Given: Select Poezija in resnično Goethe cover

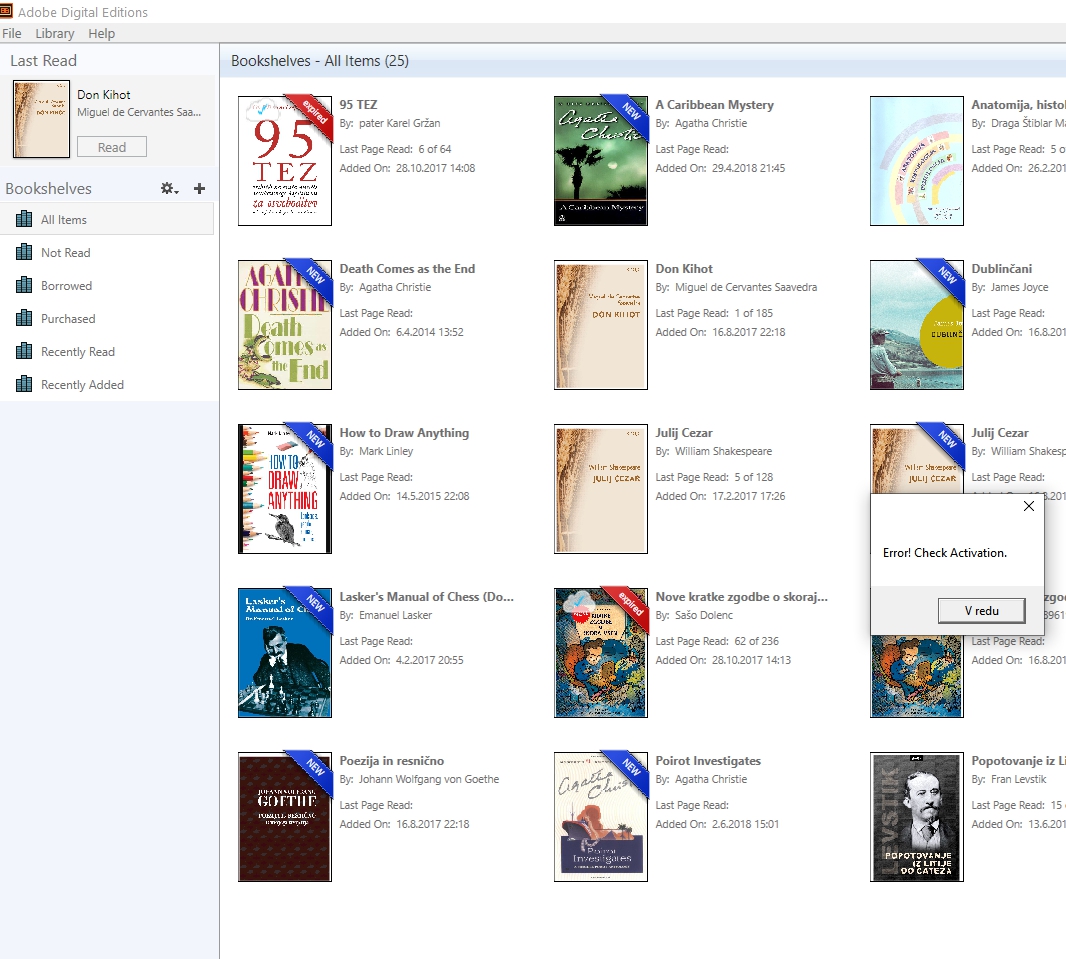Looking at the screenshot, I should point(285,816).
